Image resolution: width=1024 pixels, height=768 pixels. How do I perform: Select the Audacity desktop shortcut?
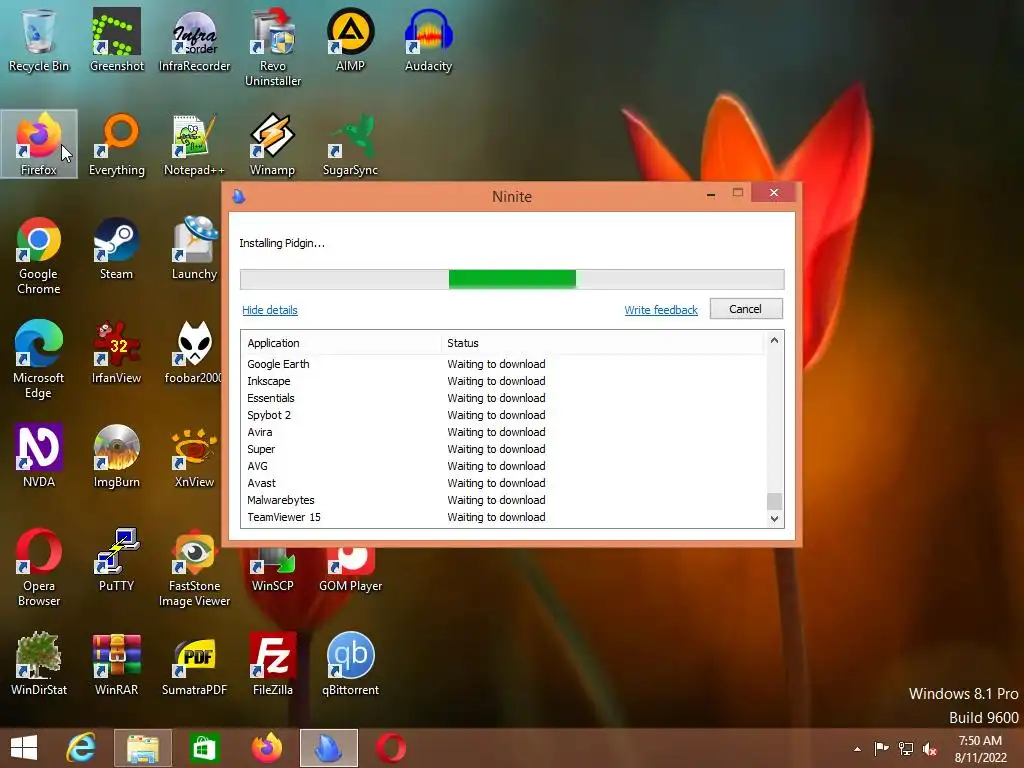click(428, 40)
